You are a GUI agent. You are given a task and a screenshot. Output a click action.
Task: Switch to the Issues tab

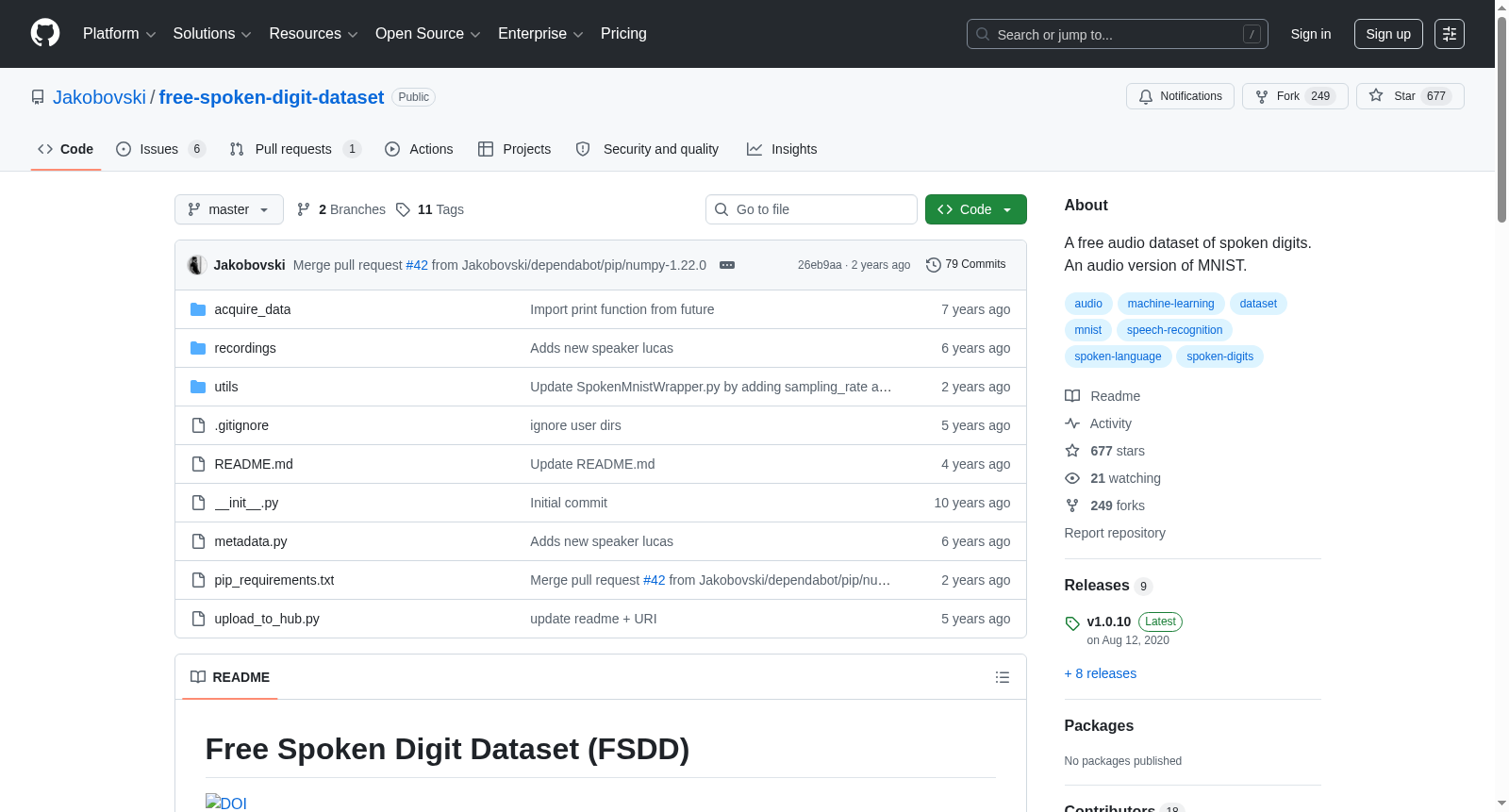pos(160,149)
